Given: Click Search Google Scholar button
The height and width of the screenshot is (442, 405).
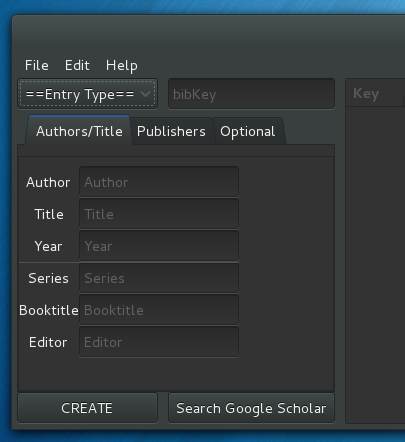Looking at the screenshot, I should click(x=251, y=408).
